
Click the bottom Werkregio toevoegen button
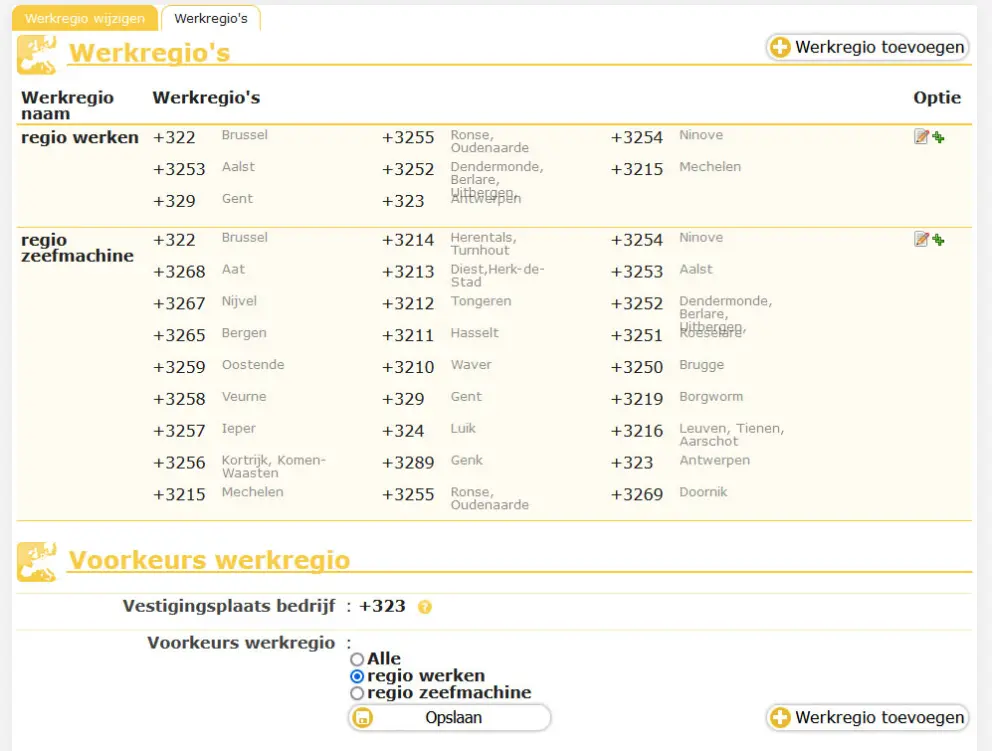(x=867, y=717)
